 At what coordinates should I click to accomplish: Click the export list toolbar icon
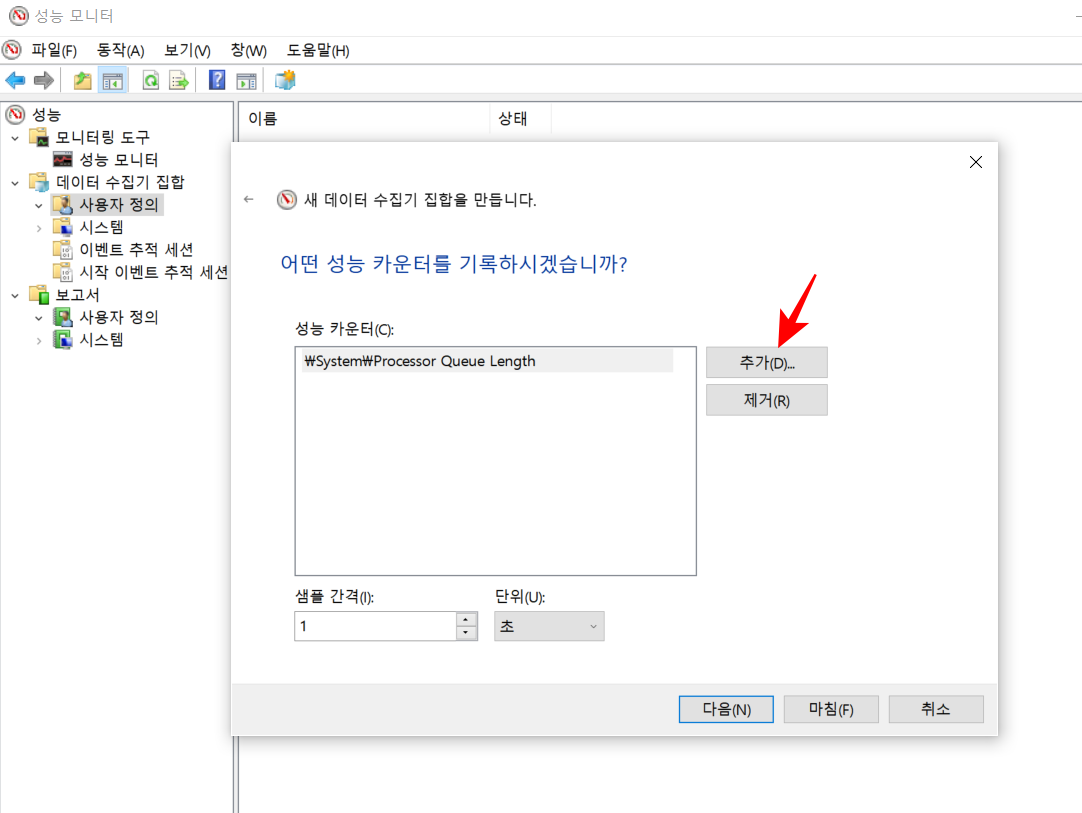coord(178,80)
